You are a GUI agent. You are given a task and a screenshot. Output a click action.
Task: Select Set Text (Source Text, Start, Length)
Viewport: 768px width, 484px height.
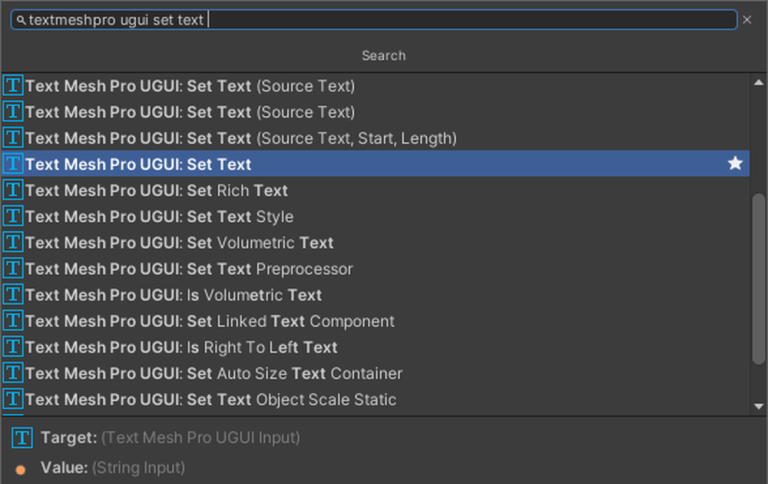(x=240, y=138)
